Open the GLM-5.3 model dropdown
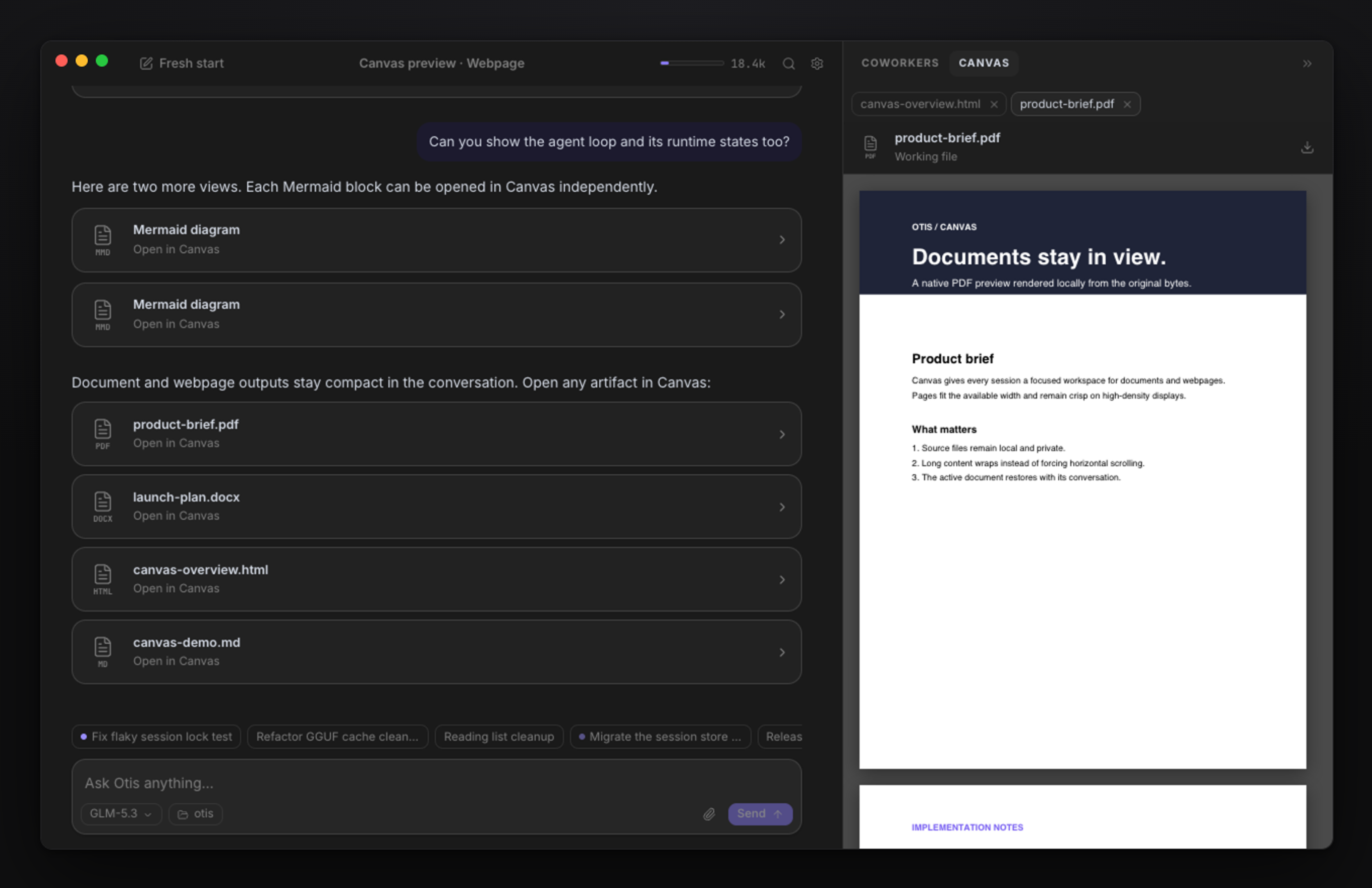 (121, 814)
